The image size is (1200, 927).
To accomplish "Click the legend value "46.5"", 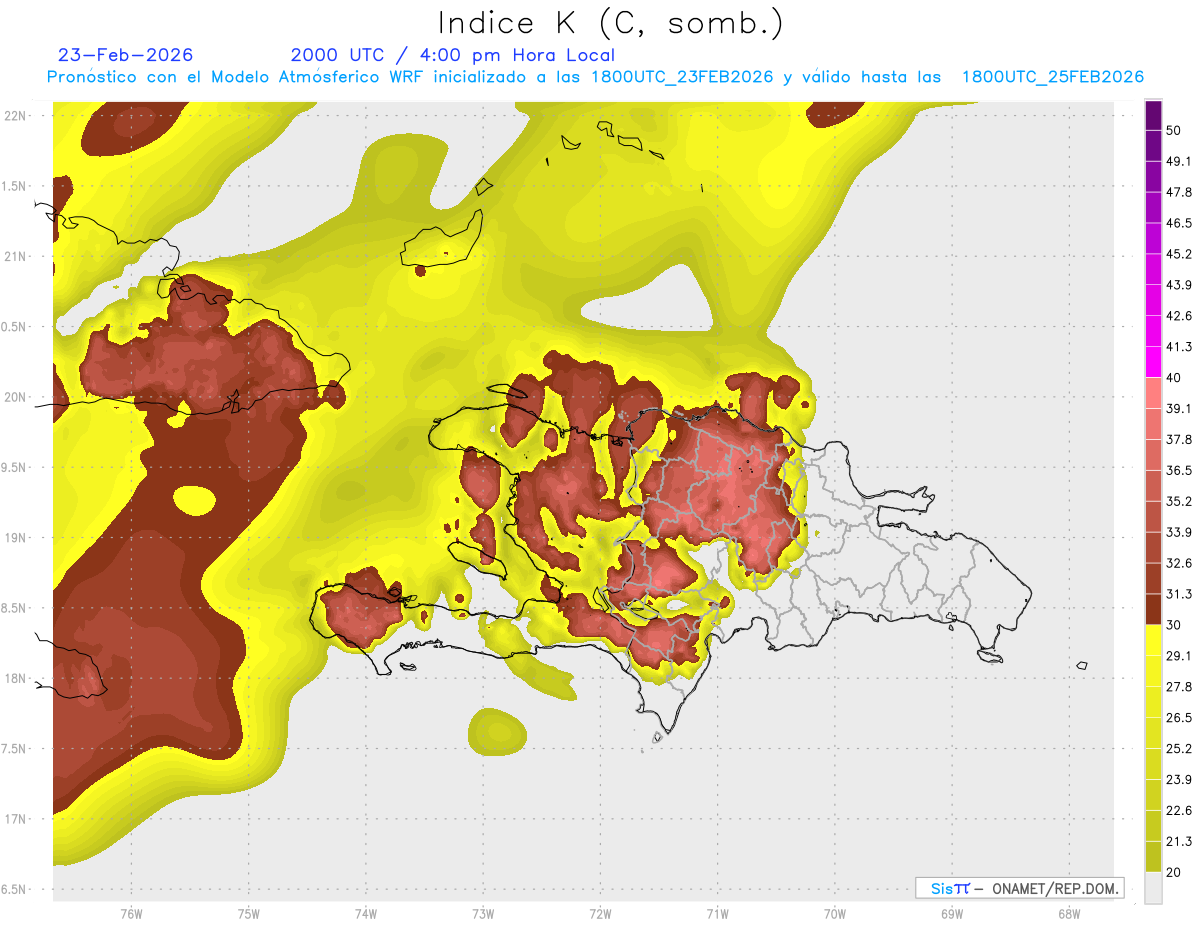I will 1180,224.
